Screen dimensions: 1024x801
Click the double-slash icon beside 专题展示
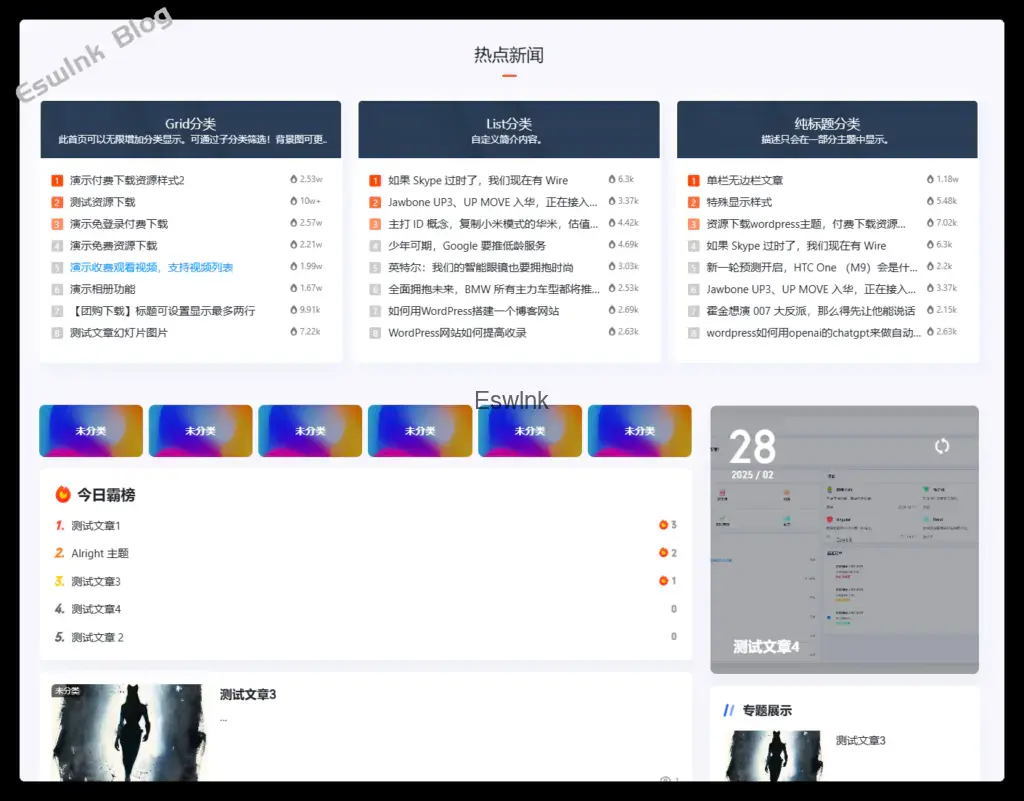pyautogui.click(x=728, y=711)
